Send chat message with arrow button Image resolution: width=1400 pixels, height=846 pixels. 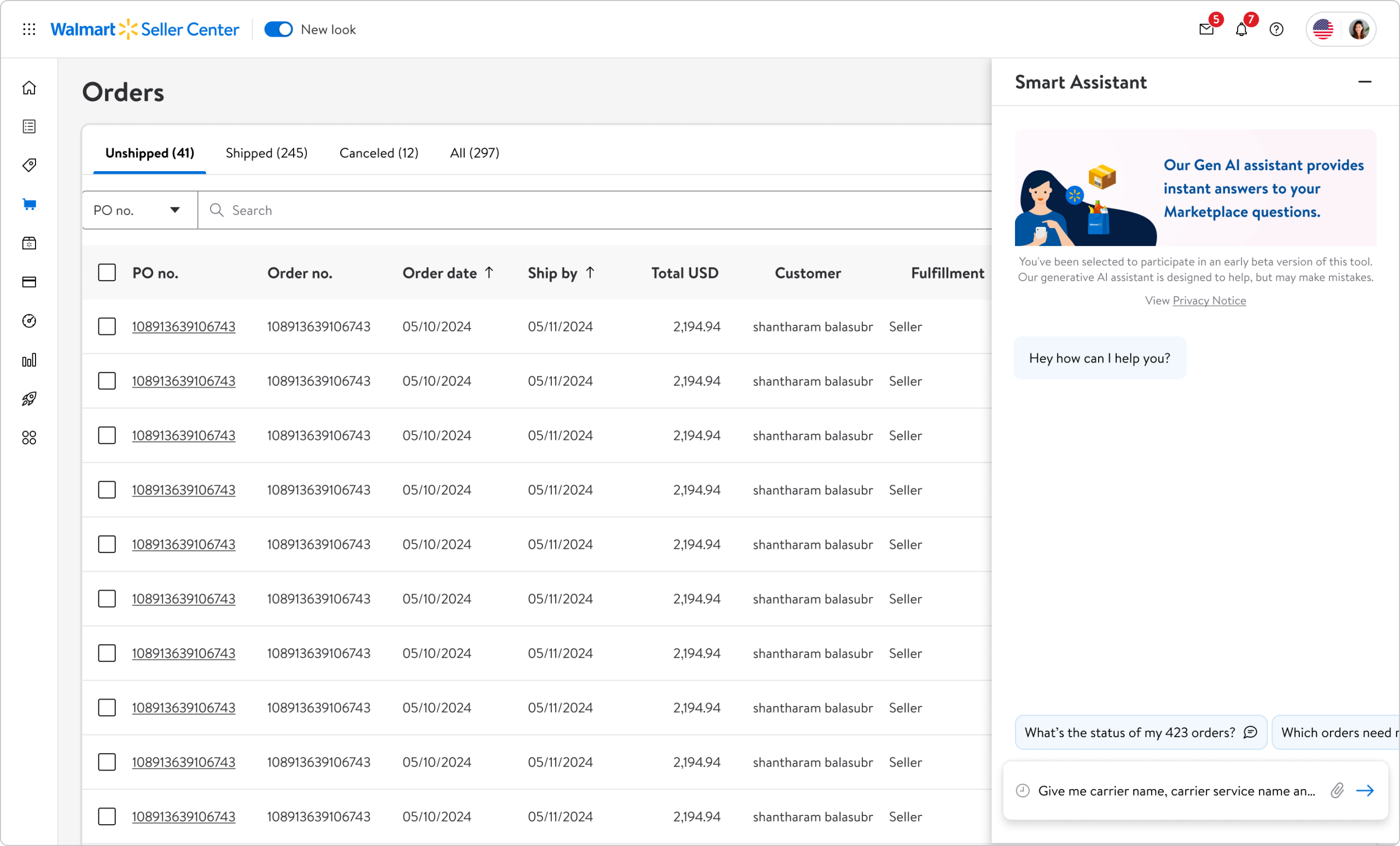click(x=1365, y=790)
